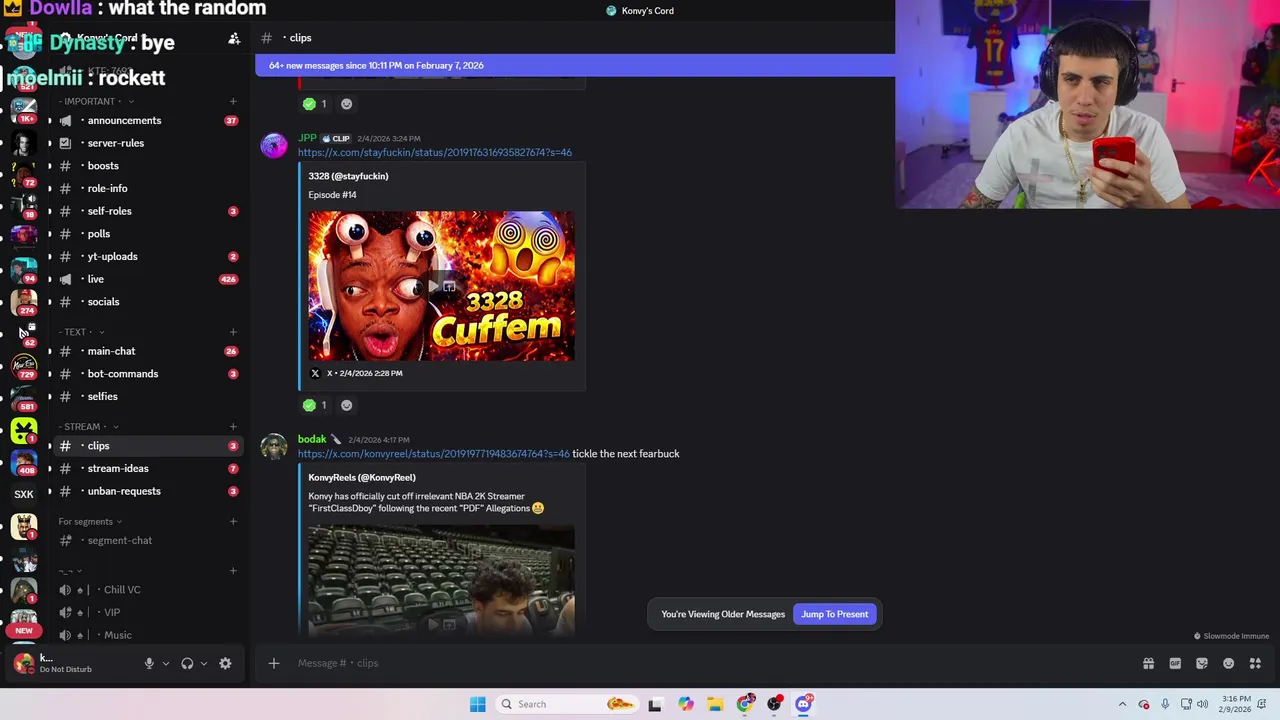Open the segment-chat channel
The image size is (1280, 720).
pyautogui.click(x=147, y=540)
